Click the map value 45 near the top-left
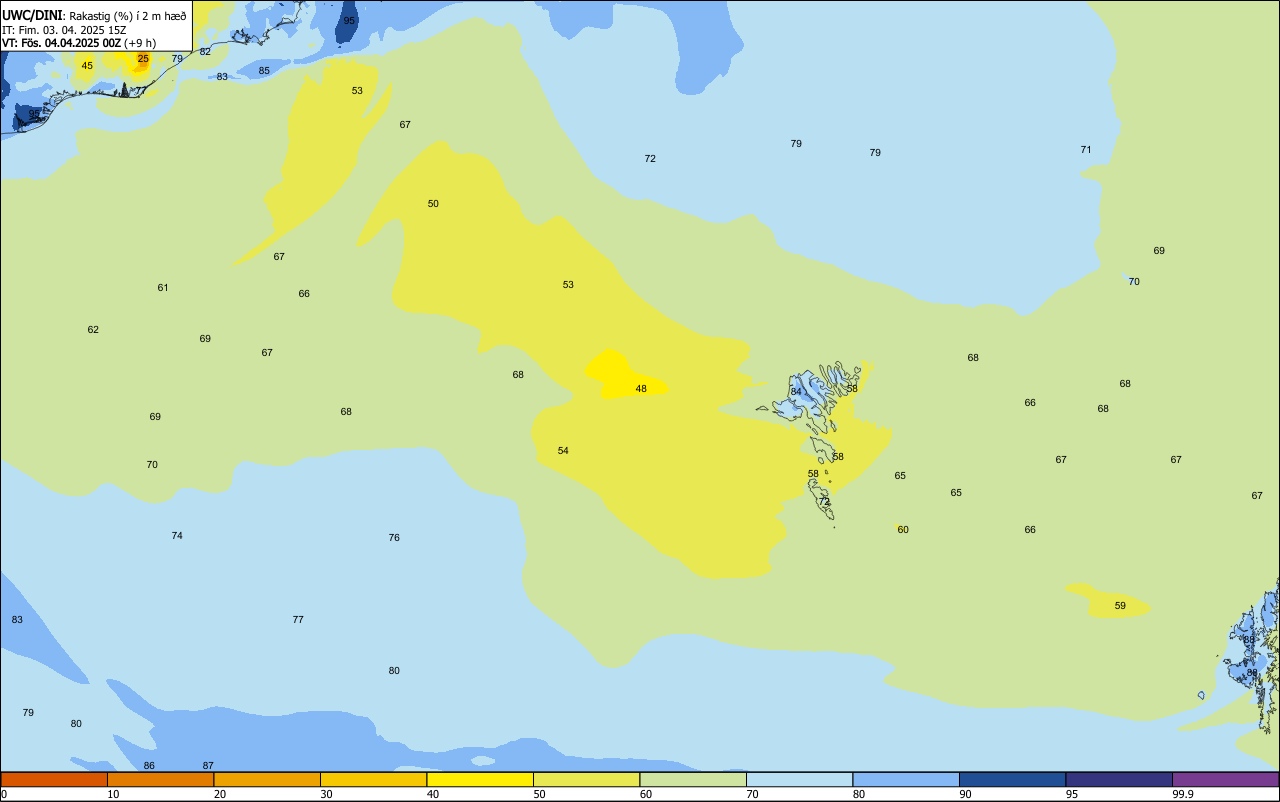This screenshot has width=1280, height=802. coord(87,66)
